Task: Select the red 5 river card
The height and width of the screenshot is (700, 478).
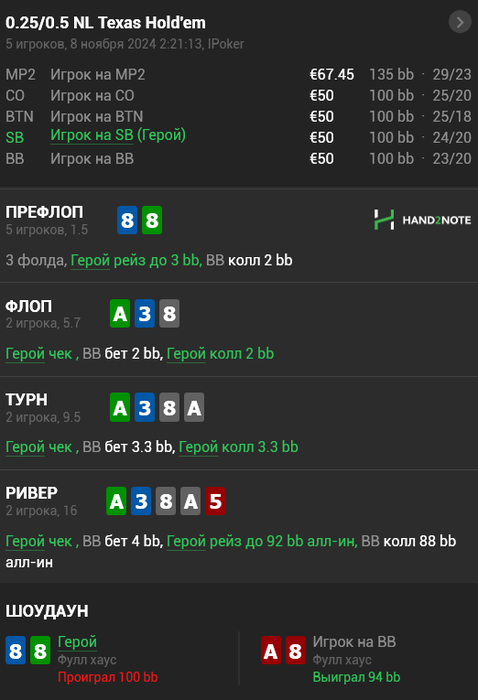Action: 215,501
